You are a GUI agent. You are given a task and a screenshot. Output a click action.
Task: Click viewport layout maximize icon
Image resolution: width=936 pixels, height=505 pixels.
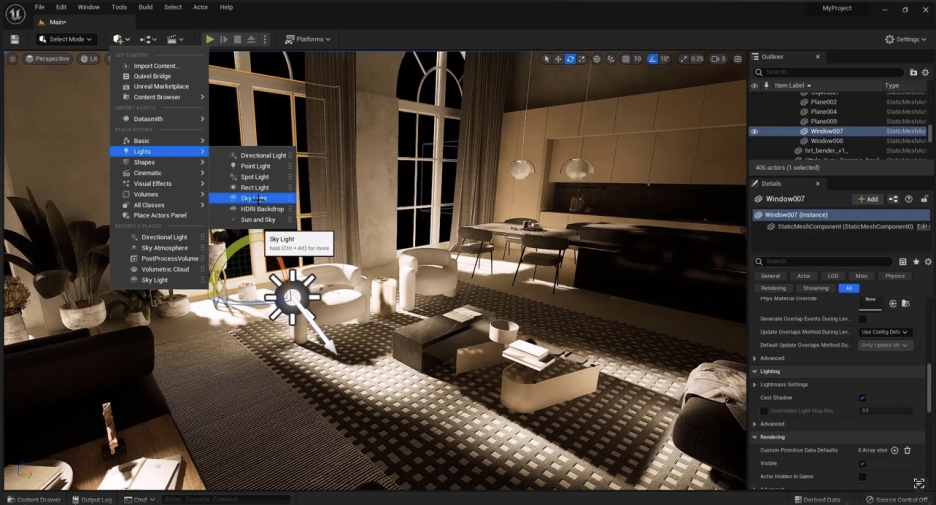[738, 58]
